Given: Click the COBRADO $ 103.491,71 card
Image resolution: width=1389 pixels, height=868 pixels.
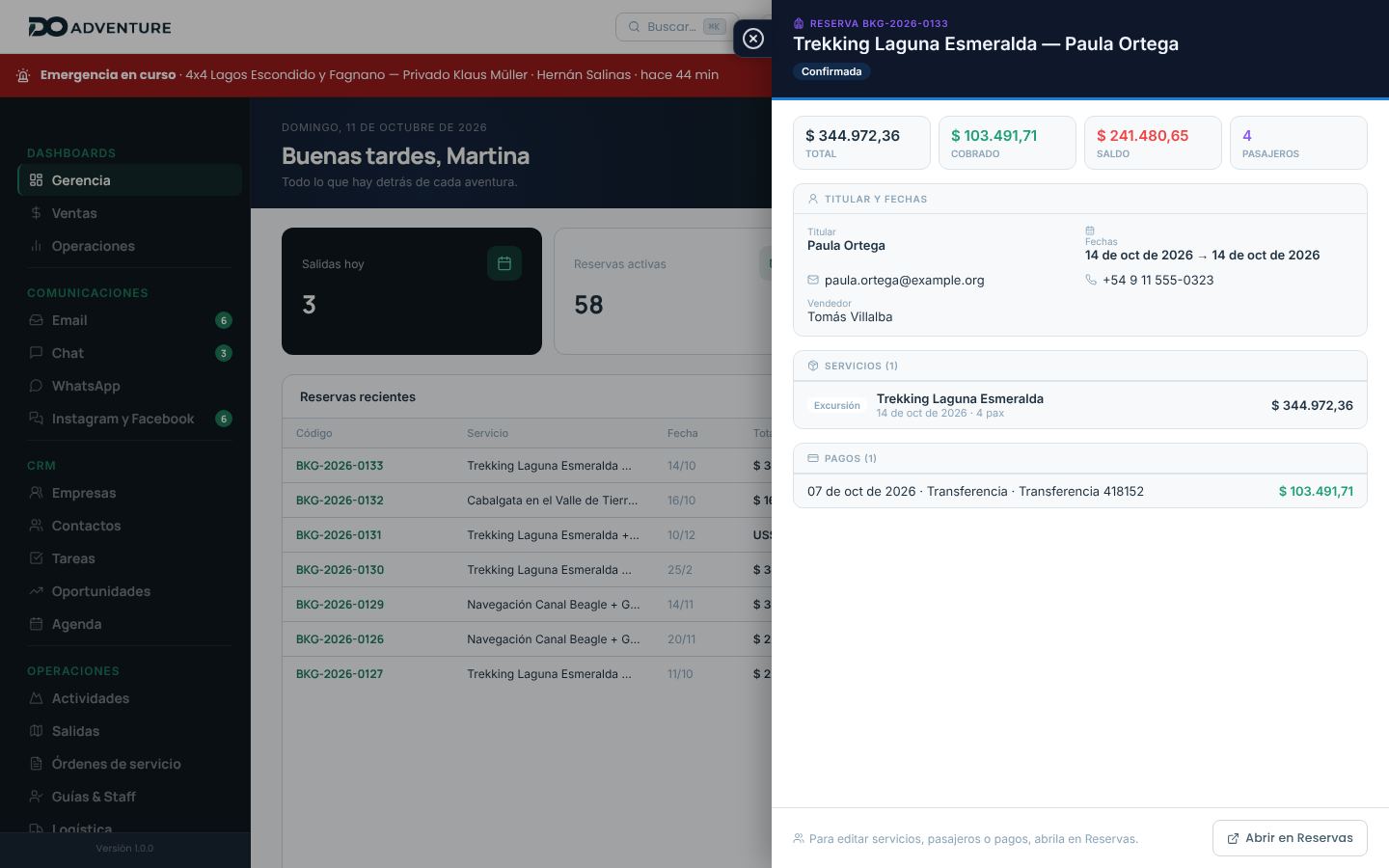Looking at the screenshot, I should tap(1007, 143).
